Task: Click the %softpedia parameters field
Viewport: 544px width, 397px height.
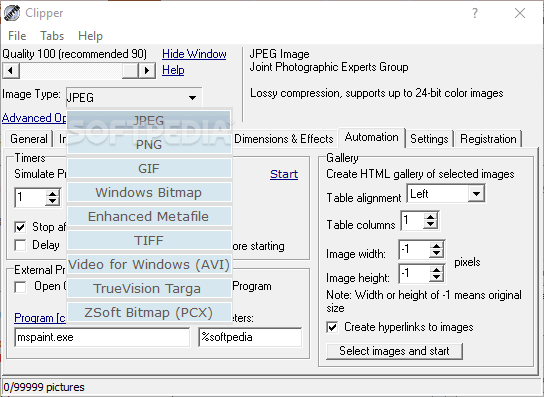Action: pos(250,337)
